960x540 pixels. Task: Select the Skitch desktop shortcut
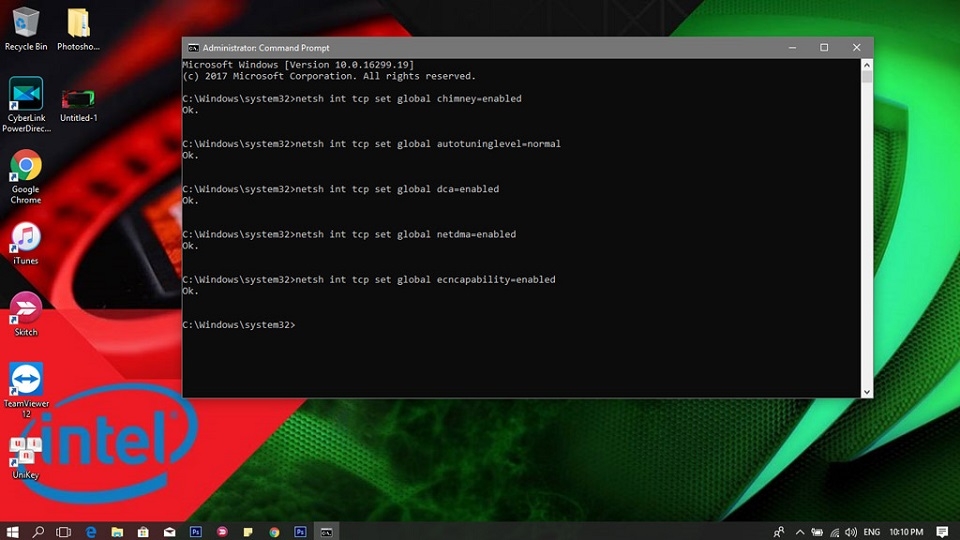pos(26,314)
